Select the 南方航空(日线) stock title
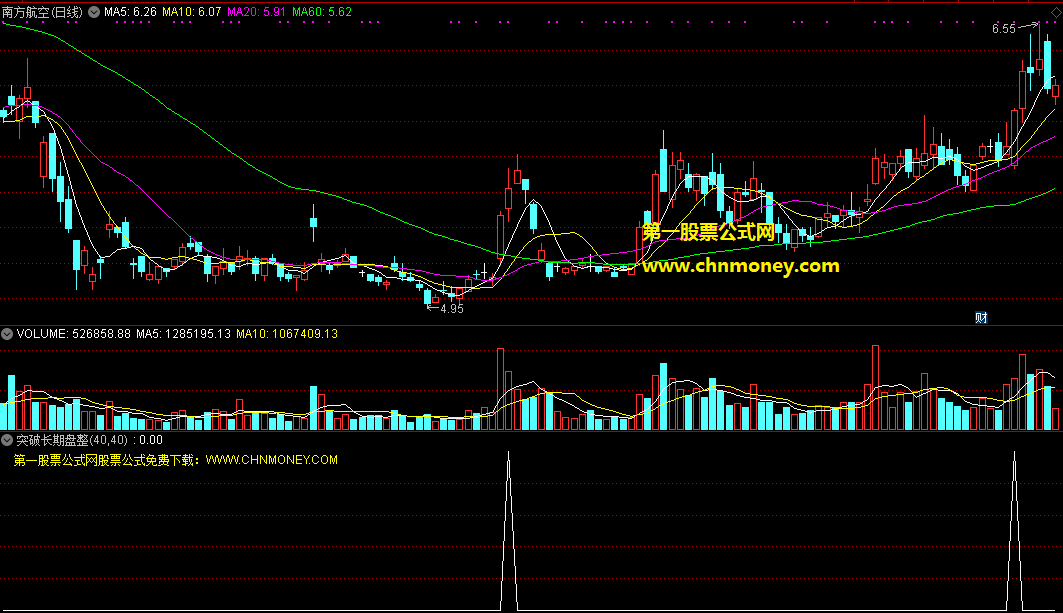 [42, 12]
